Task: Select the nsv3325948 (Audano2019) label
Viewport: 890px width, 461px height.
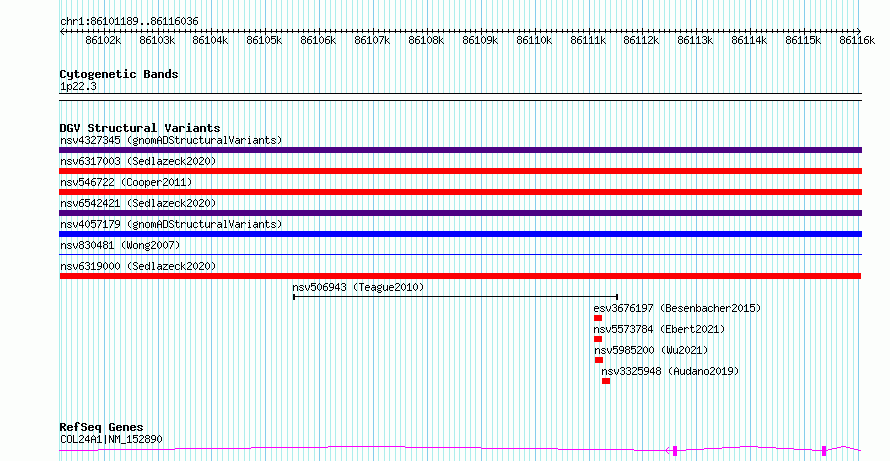Action: (x=670, y=371)
